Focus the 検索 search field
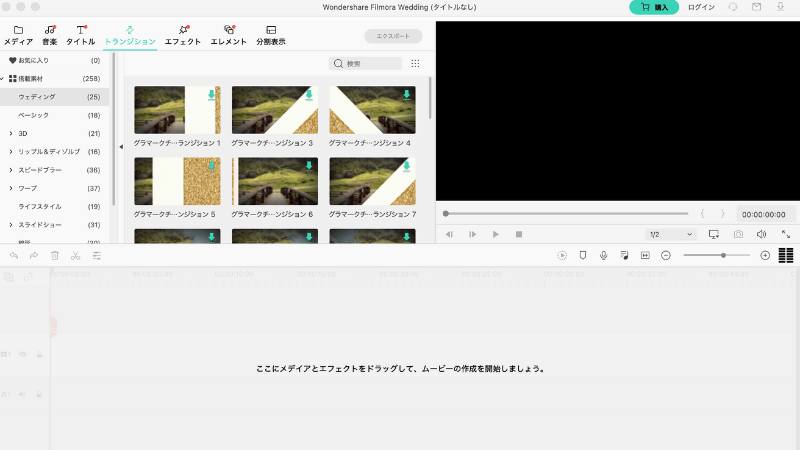 point(365,63)
